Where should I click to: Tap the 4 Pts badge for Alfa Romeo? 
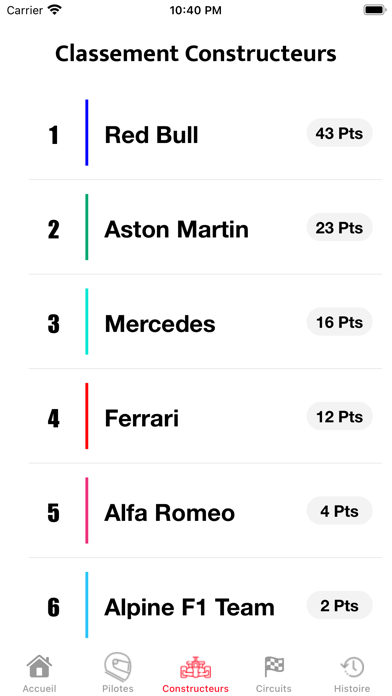coord(340,511)
